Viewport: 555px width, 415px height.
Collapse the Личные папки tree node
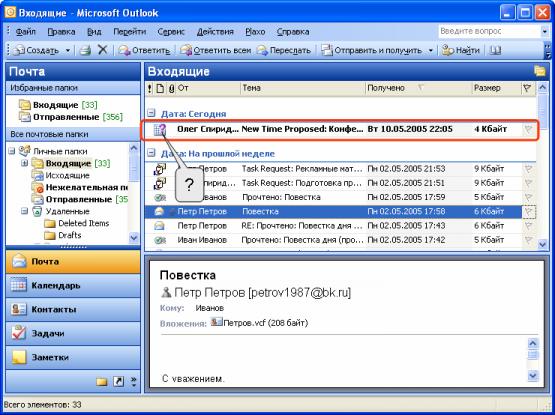point(12,151)
